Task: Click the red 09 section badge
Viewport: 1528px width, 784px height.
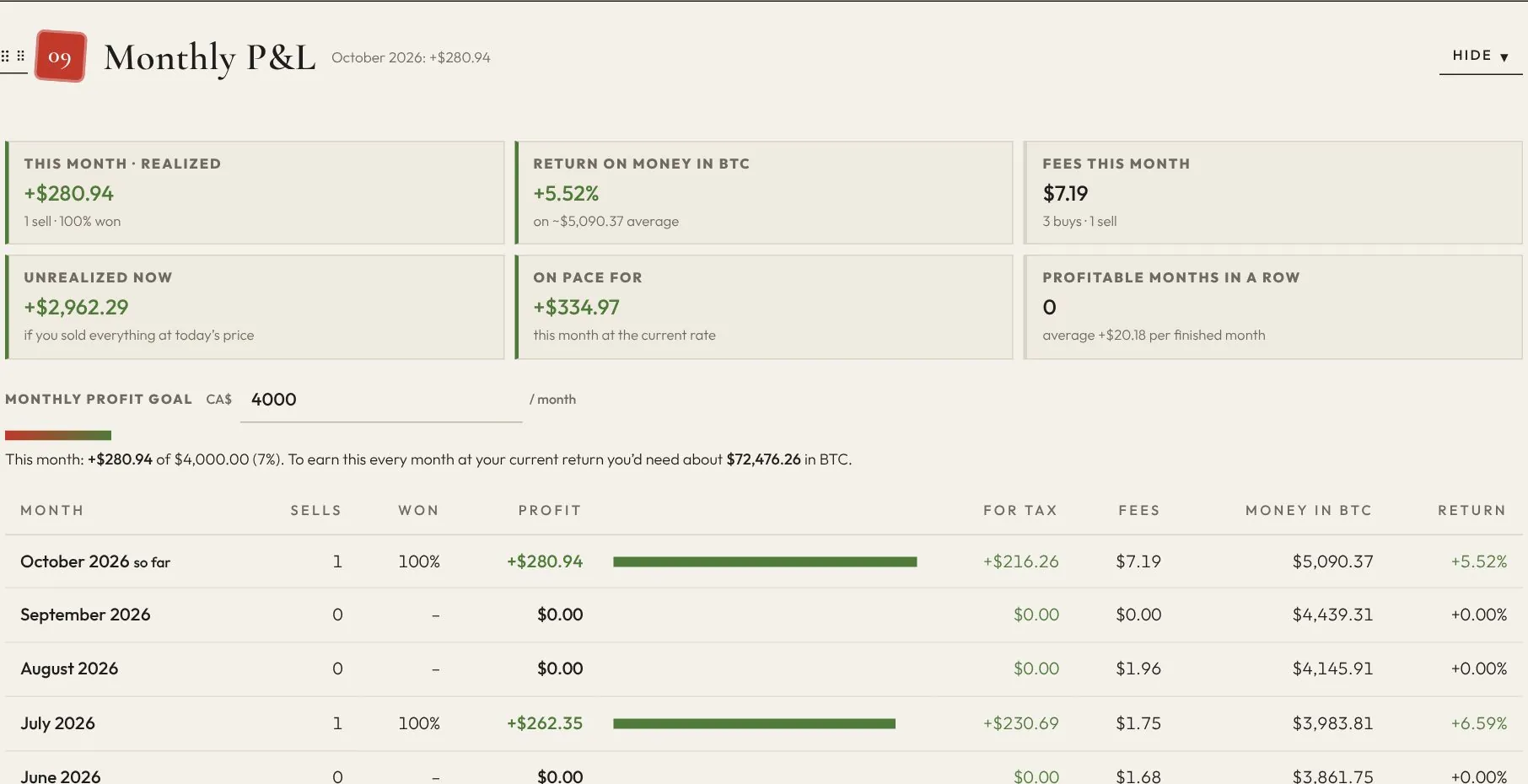Action: click(60, 56)
